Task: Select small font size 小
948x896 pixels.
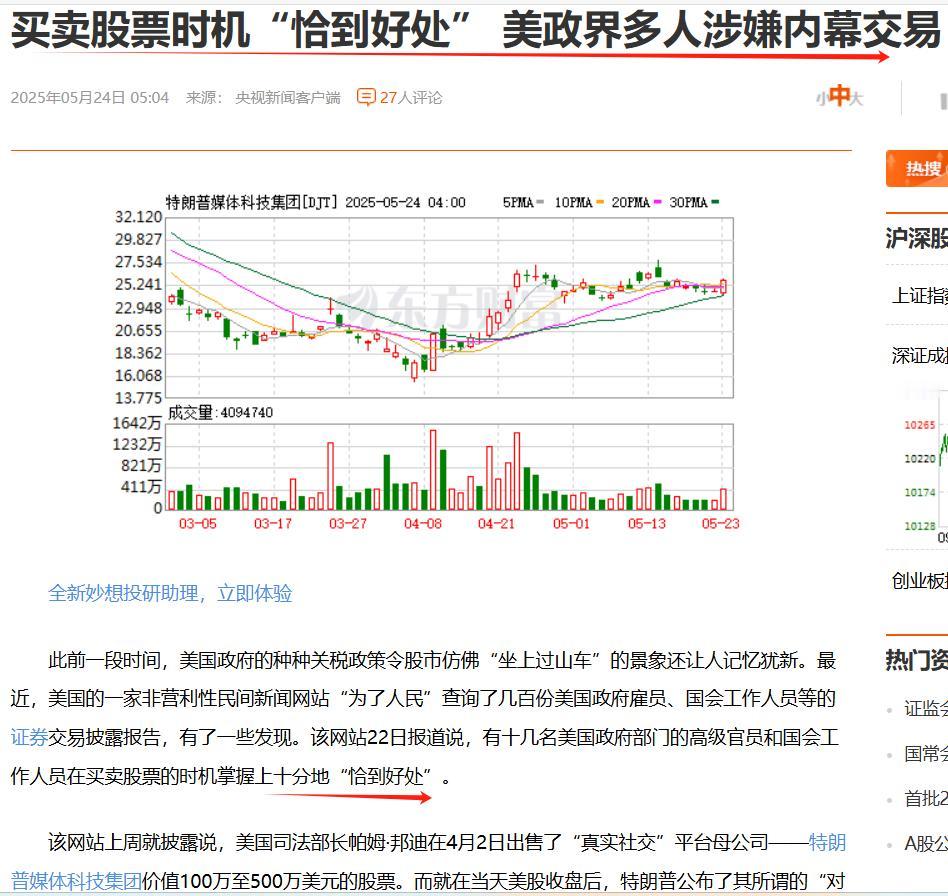Action: [822, 99]
